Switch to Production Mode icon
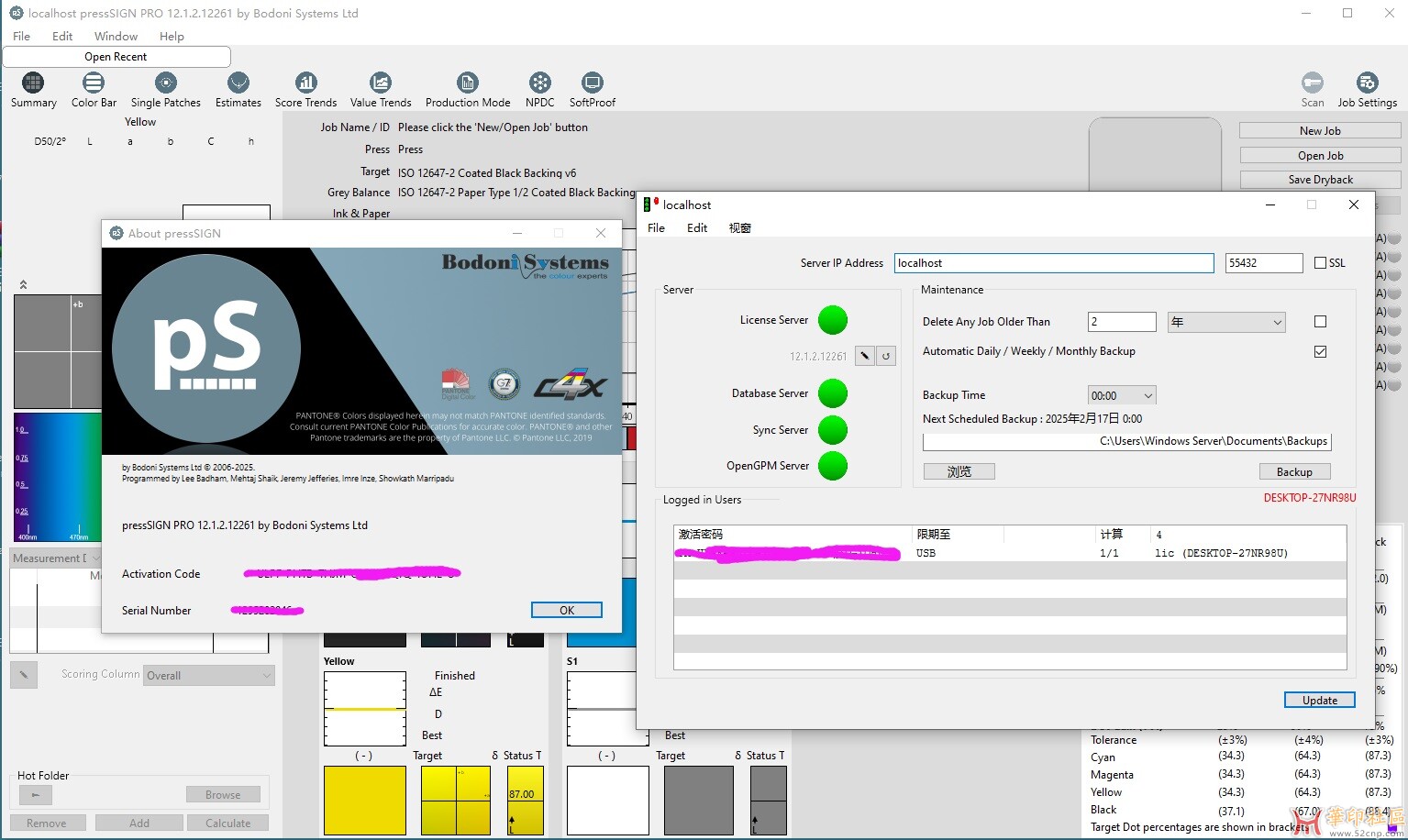Screen dimensions: 1408x840 [467, 83]
